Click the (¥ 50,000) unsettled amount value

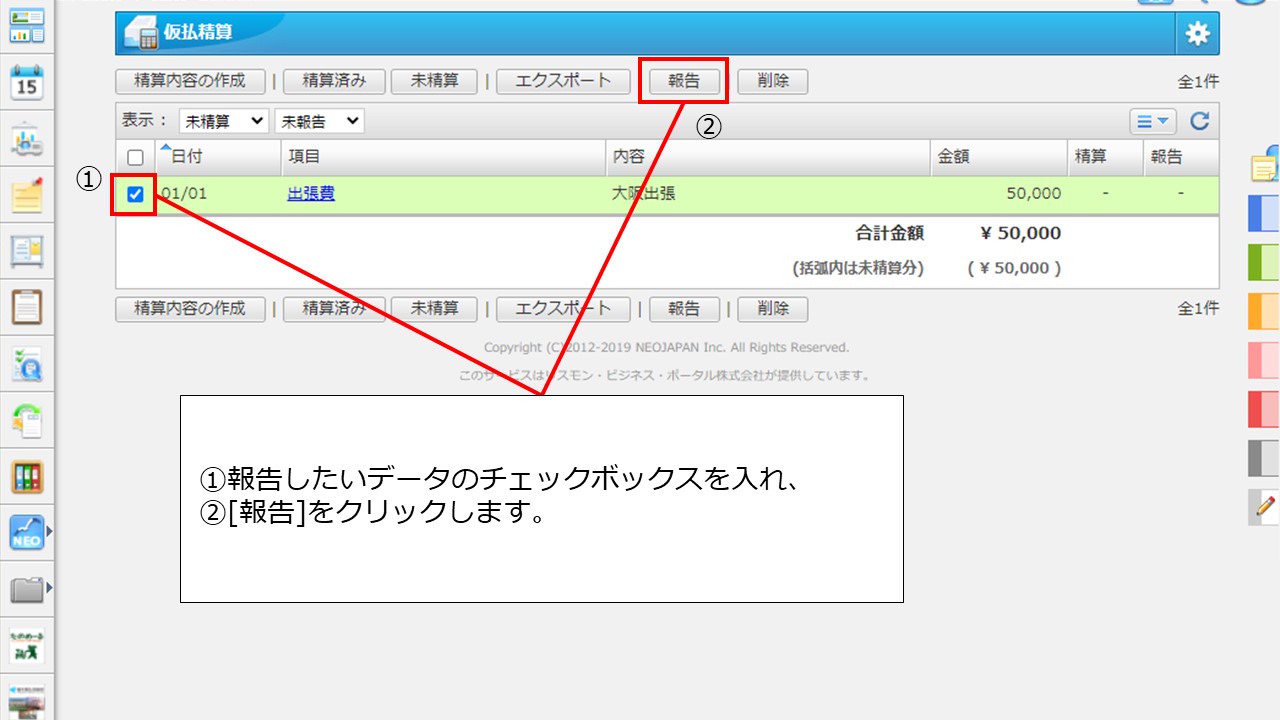[x=1014, y=268]
